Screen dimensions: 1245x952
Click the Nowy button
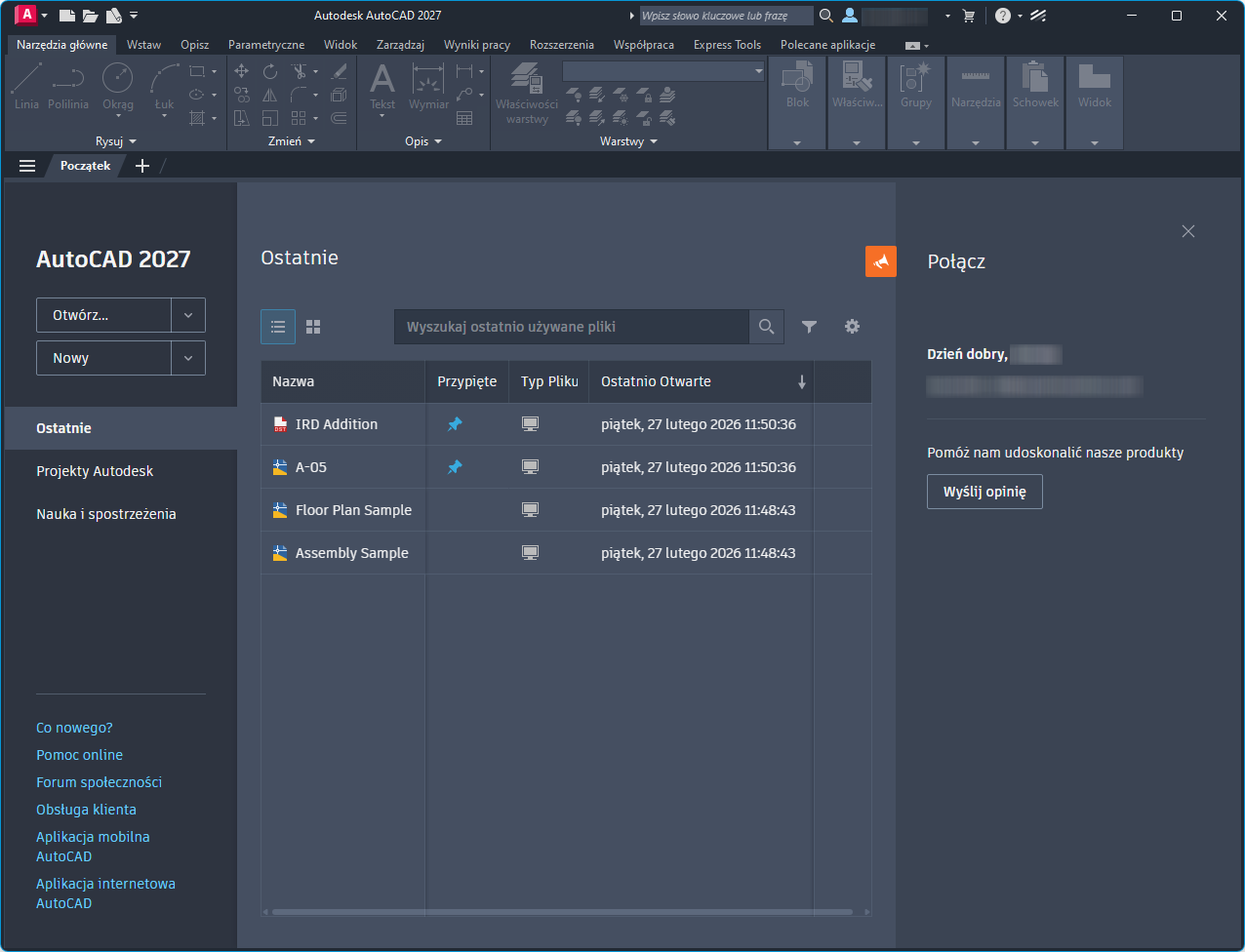[103, 358]
